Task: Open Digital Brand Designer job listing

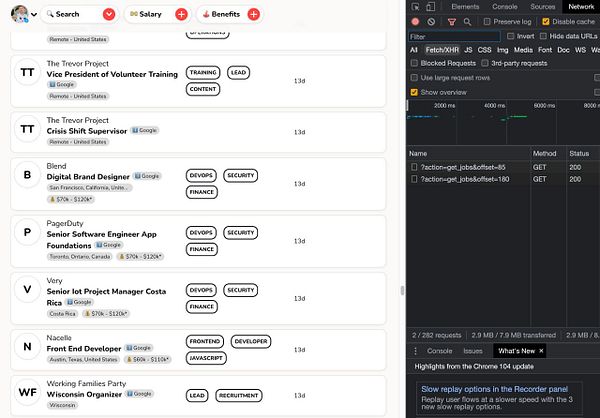Action: tap(88, 177)
